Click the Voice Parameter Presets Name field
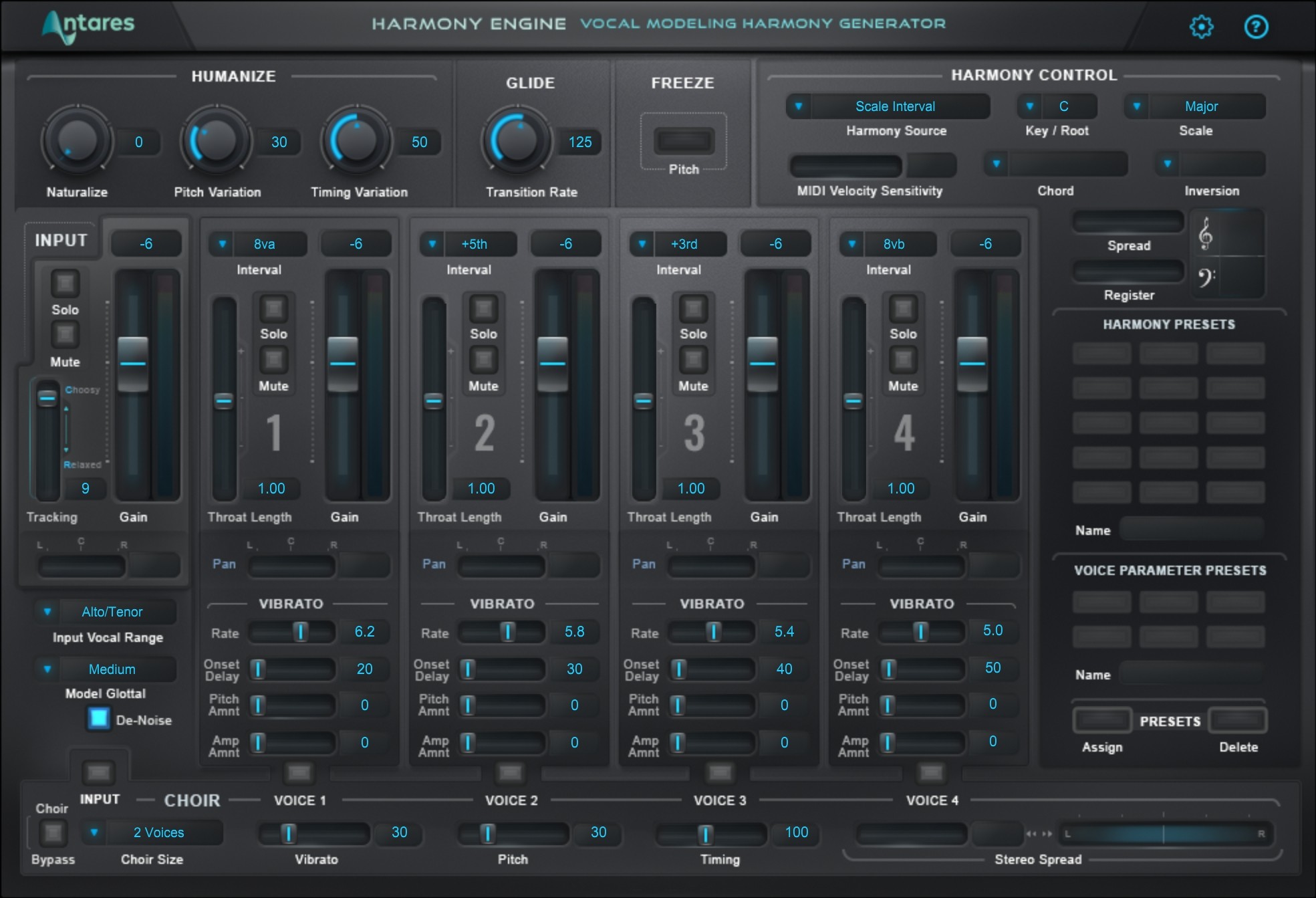1316x898 pixels. click(1192, 673)
